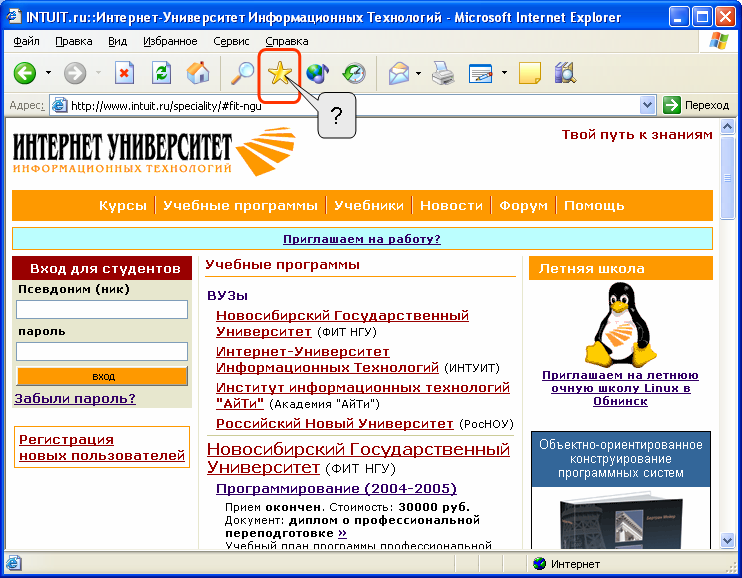
Task: Open Программирование (2004-2005) link
Action: pos(336,489)
